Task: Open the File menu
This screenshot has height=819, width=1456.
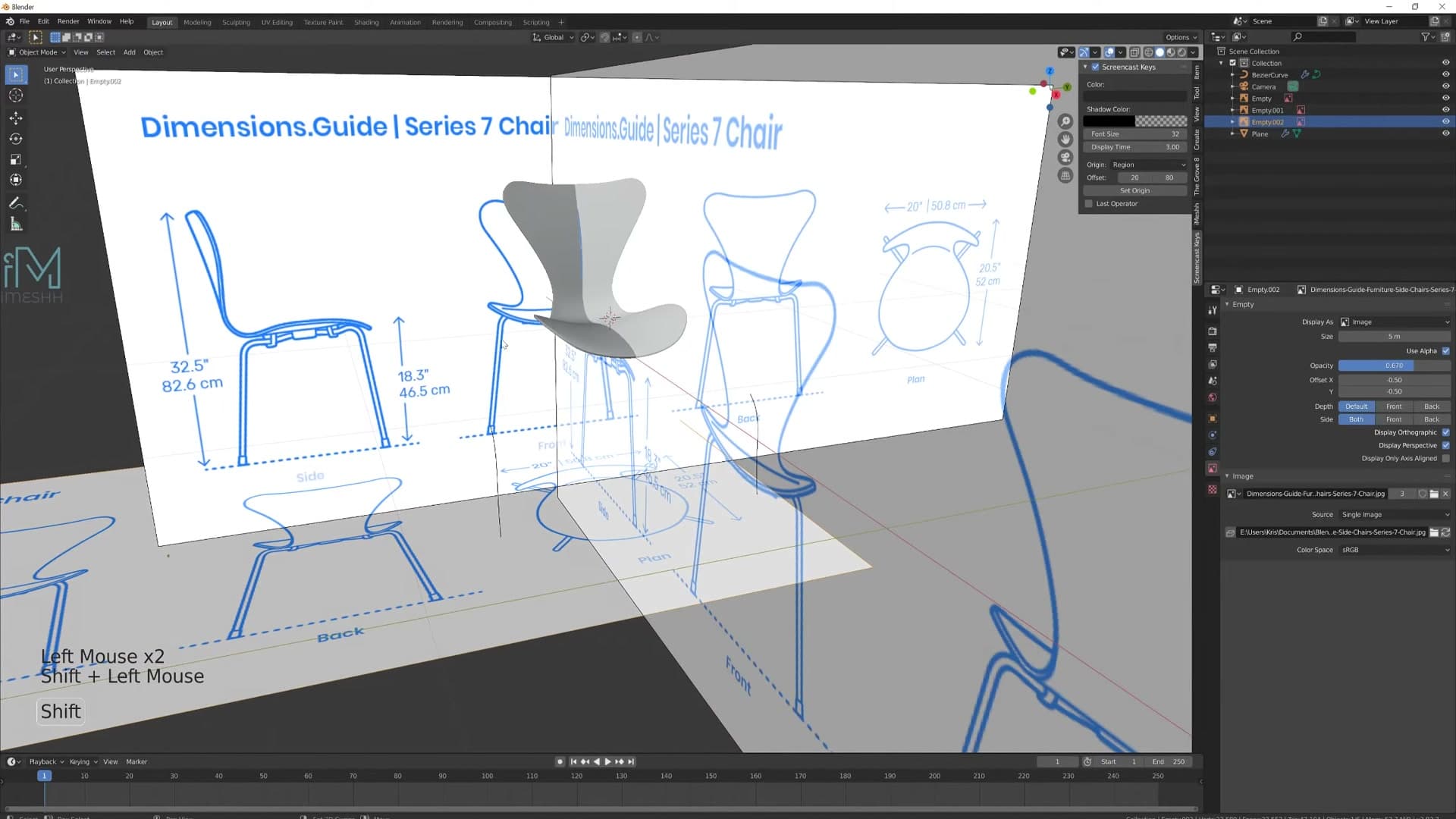Action: [24, 21]
